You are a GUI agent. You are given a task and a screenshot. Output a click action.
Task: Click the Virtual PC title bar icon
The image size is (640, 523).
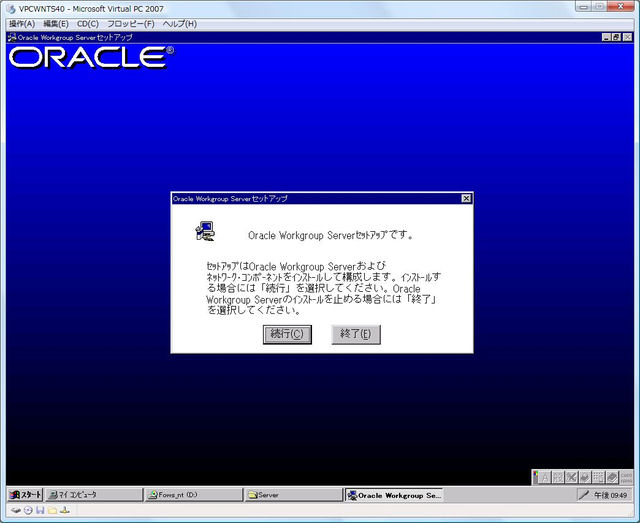pyautogui.click(x=11, y=9)
